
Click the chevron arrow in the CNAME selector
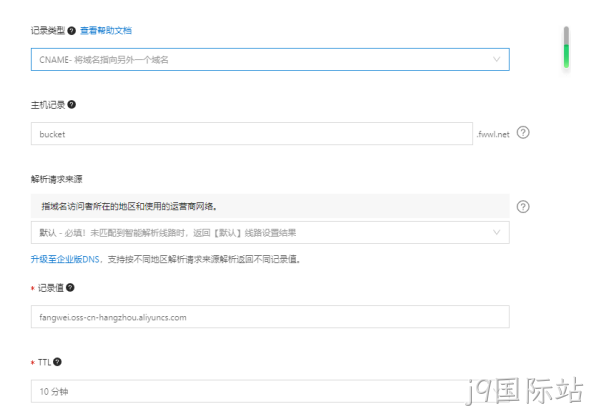click(496, 59)
